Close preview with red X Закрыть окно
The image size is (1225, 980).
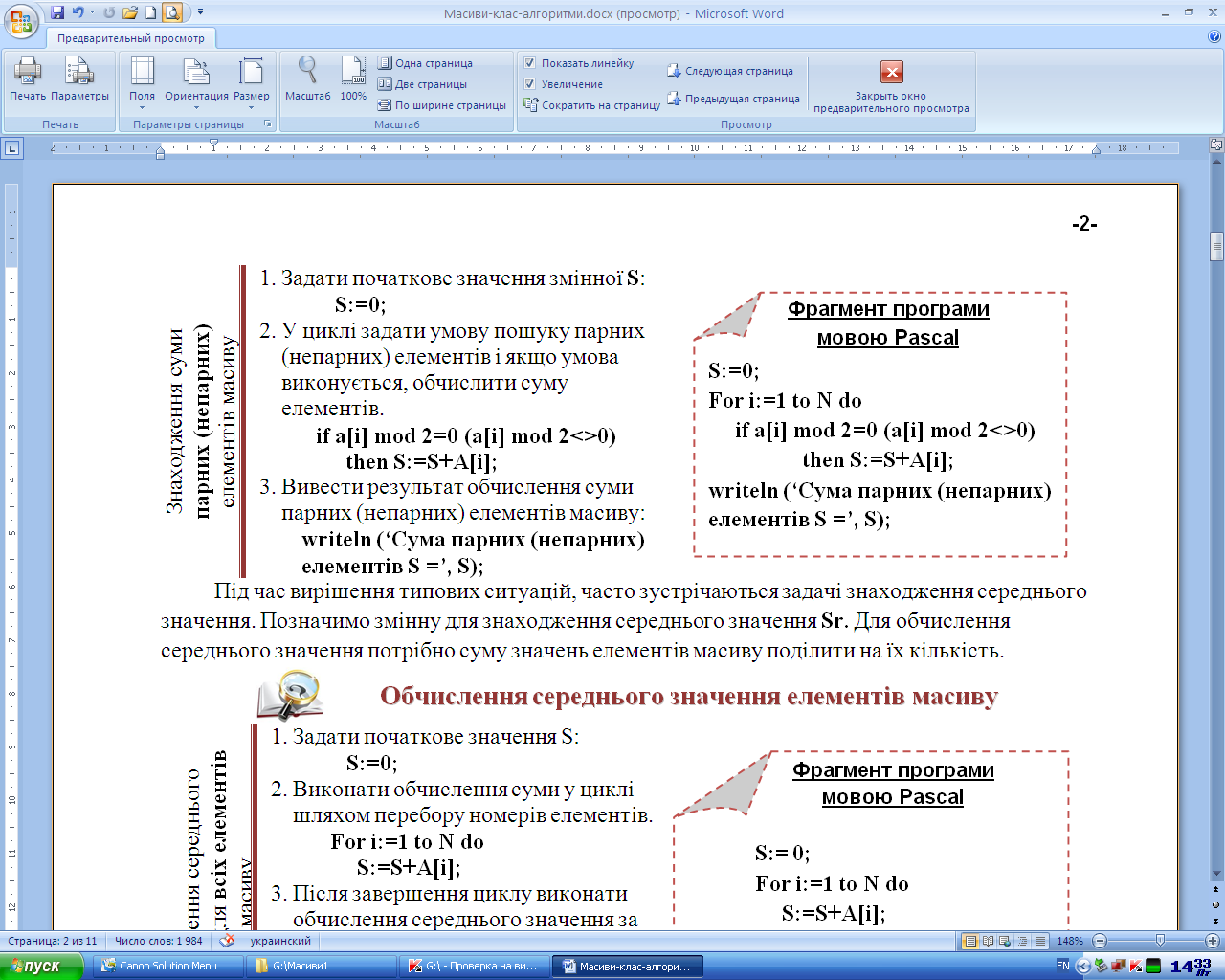pos(891,86)
